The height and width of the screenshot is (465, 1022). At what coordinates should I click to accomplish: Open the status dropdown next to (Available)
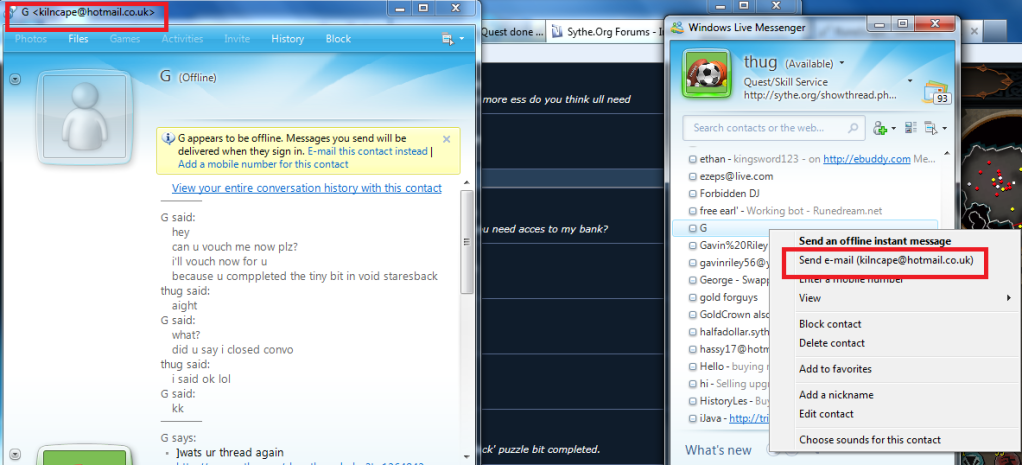coord(841,63)
